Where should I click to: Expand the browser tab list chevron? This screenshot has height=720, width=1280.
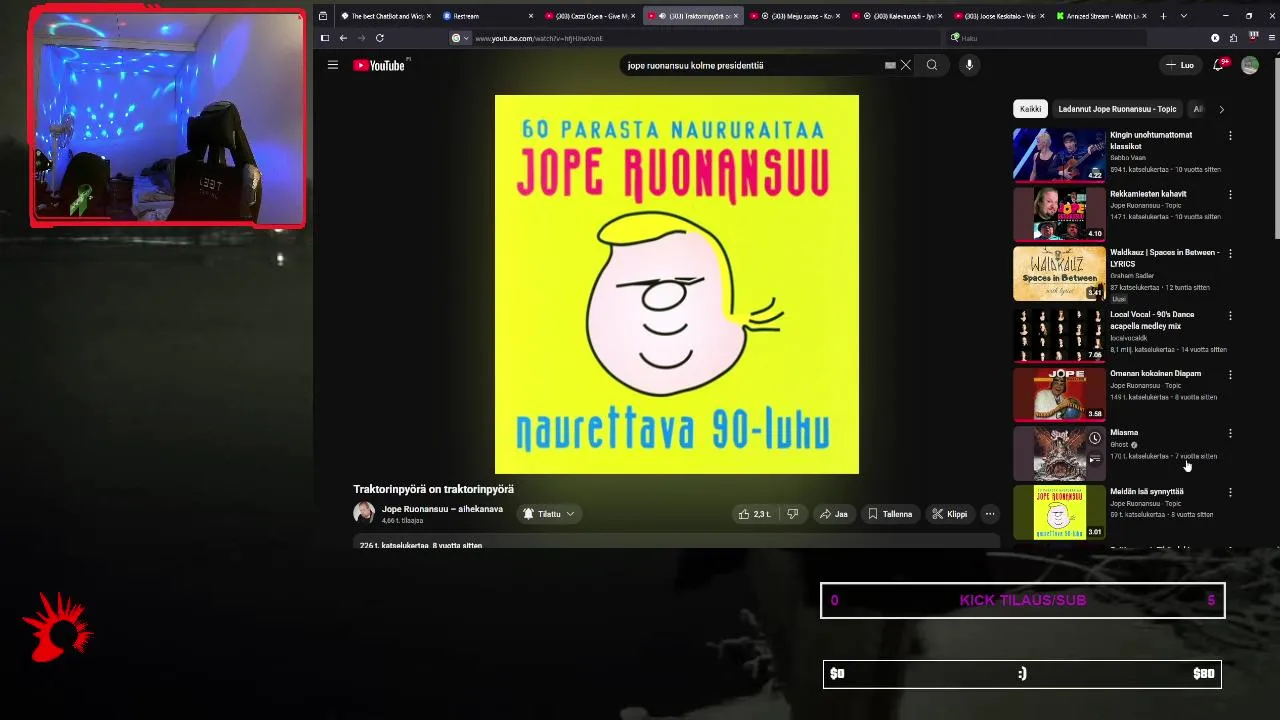pyautogui.click(x=1183, y=16)
